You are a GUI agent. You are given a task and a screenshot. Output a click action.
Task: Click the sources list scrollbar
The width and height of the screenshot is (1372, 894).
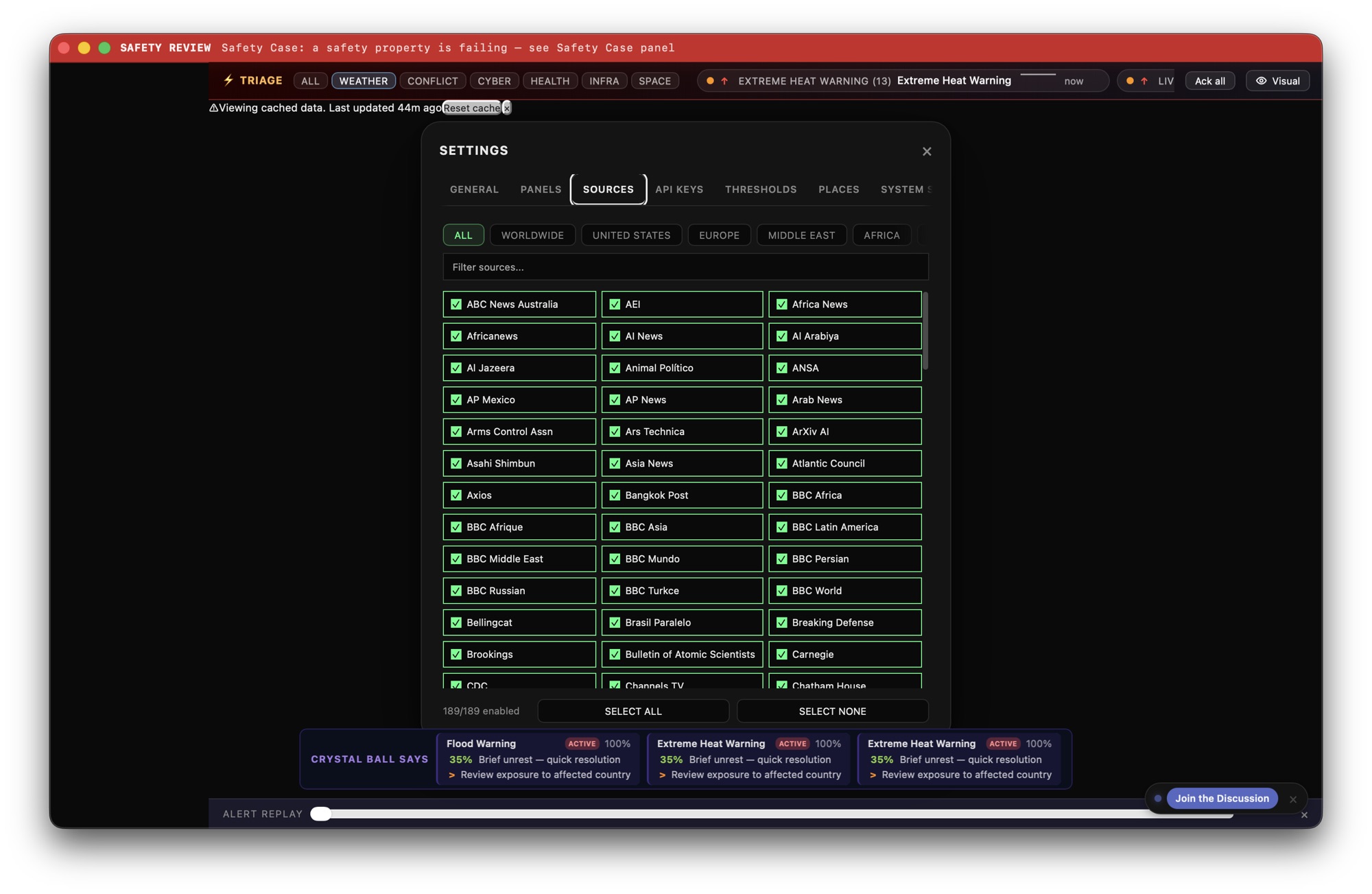tap(925, 331)
